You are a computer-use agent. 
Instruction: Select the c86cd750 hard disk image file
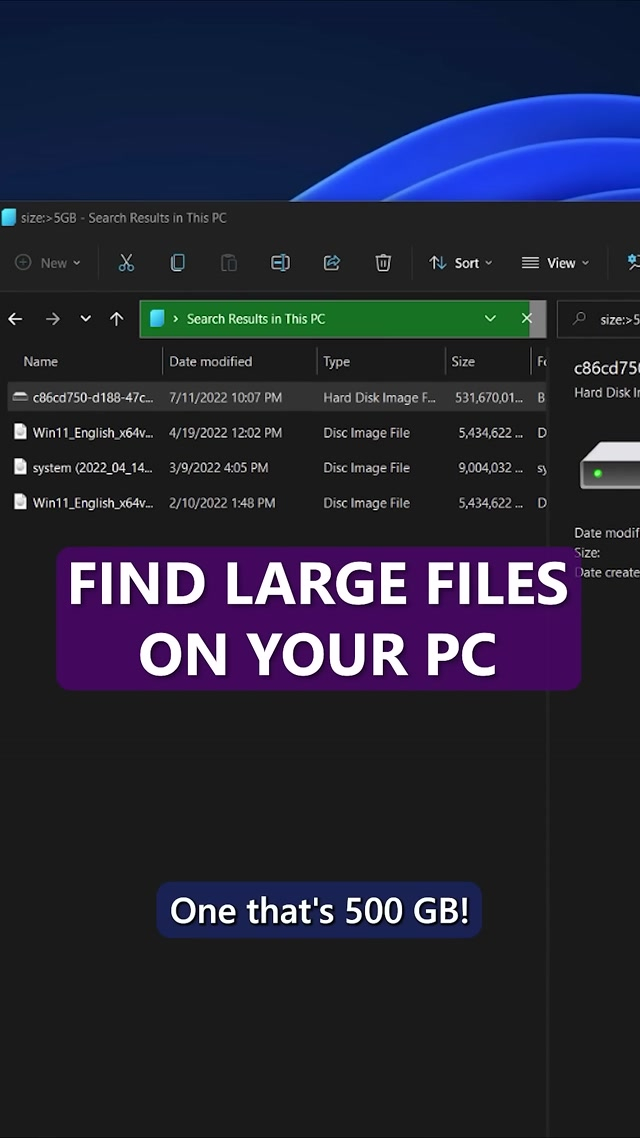point(92,398)
